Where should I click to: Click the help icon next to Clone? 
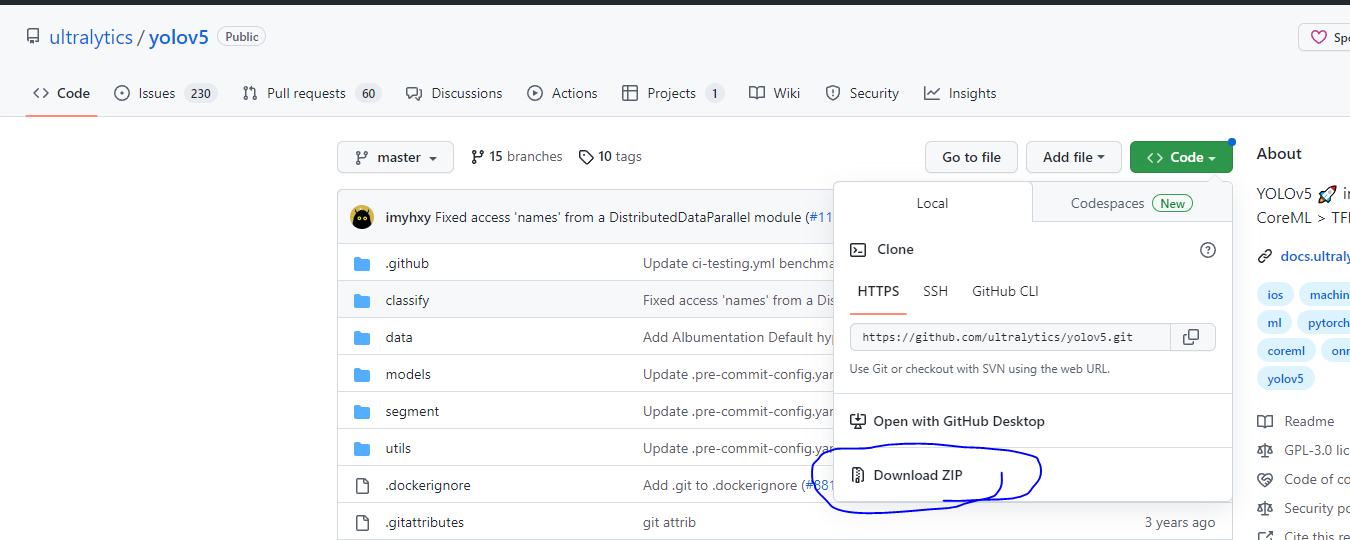[1208, 250]
